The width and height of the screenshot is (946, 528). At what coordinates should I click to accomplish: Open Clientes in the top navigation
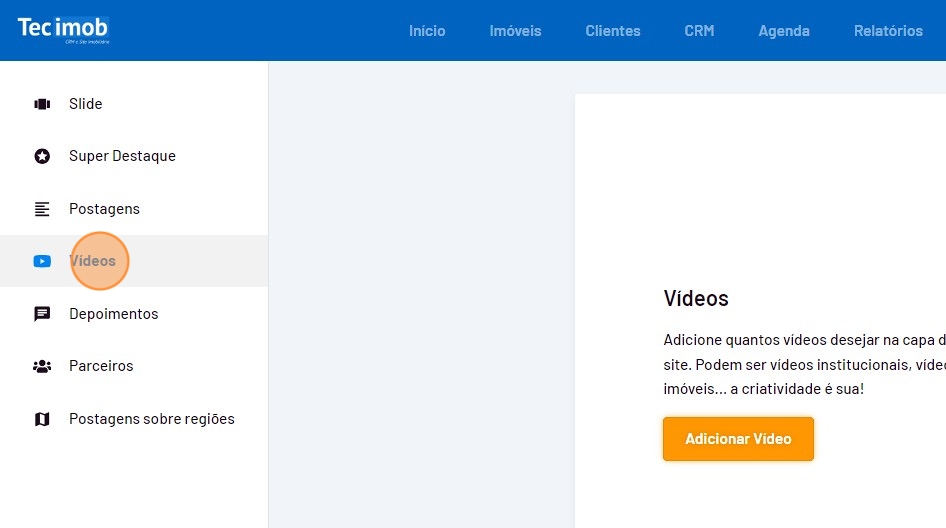pyautogui.click(x=613, y=31)
